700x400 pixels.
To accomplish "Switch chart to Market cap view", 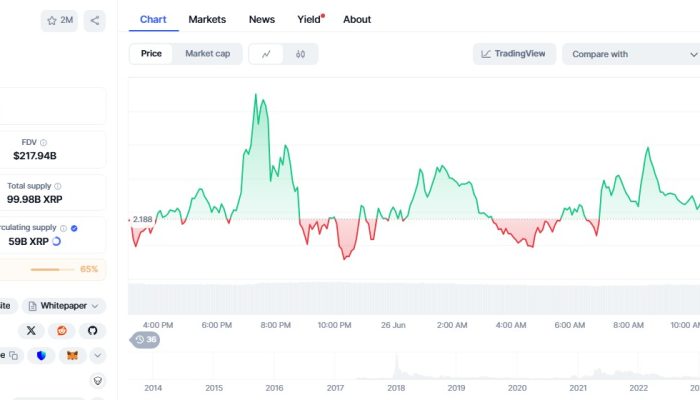I will 207,54.
